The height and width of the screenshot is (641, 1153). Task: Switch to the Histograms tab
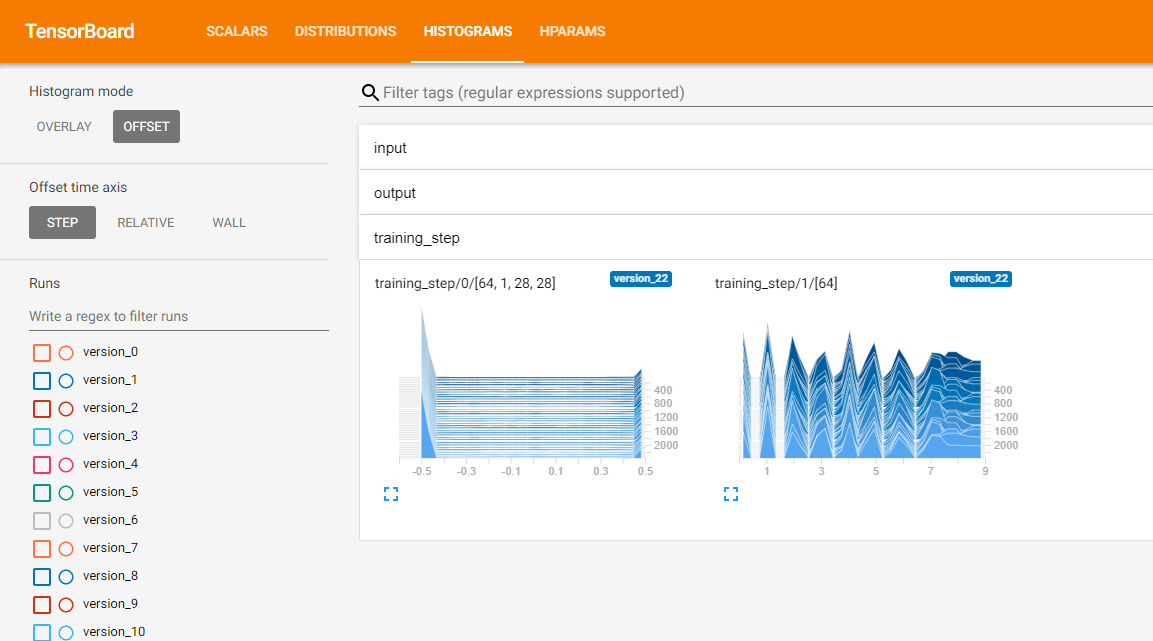pos(468,32)
